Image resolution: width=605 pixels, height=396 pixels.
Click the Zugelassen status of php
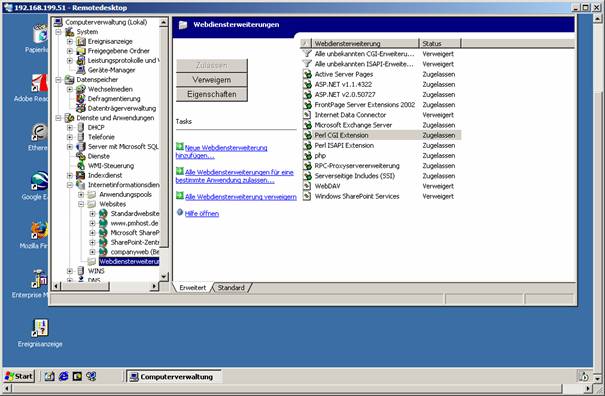click(x=439, y=156)
